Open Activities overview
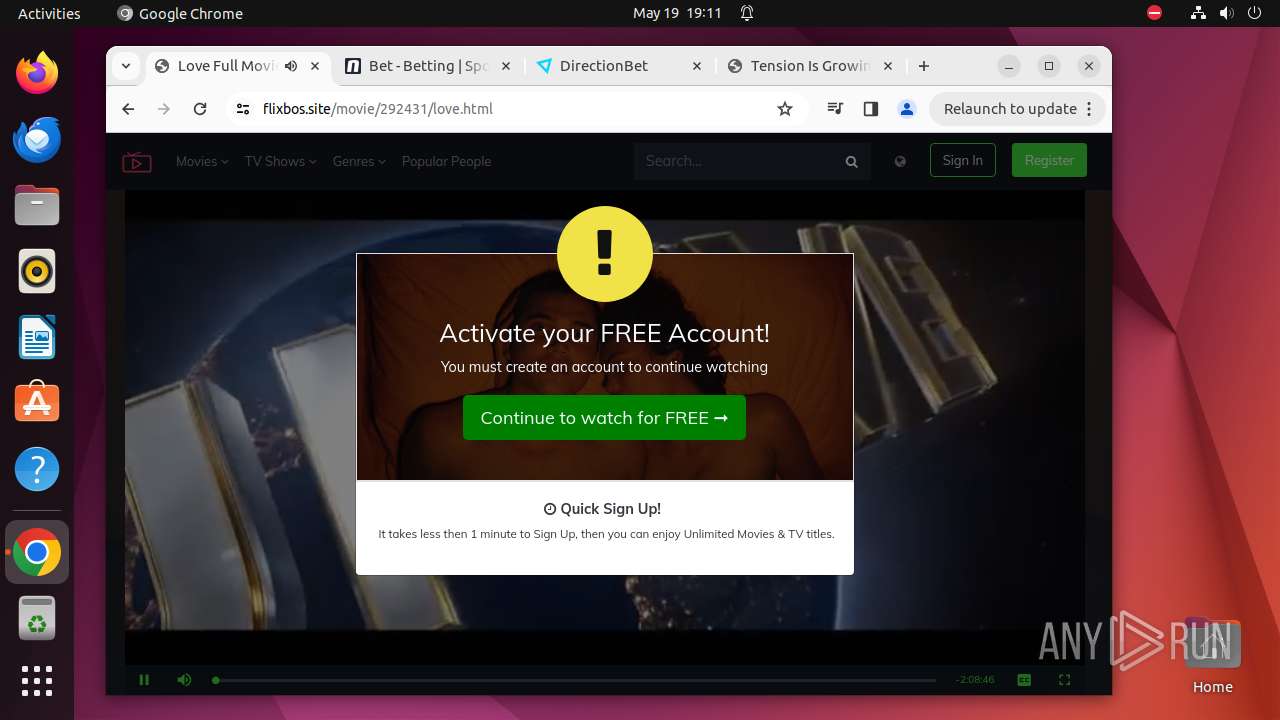The image size is (1280, 720). (x=49, y=13)
